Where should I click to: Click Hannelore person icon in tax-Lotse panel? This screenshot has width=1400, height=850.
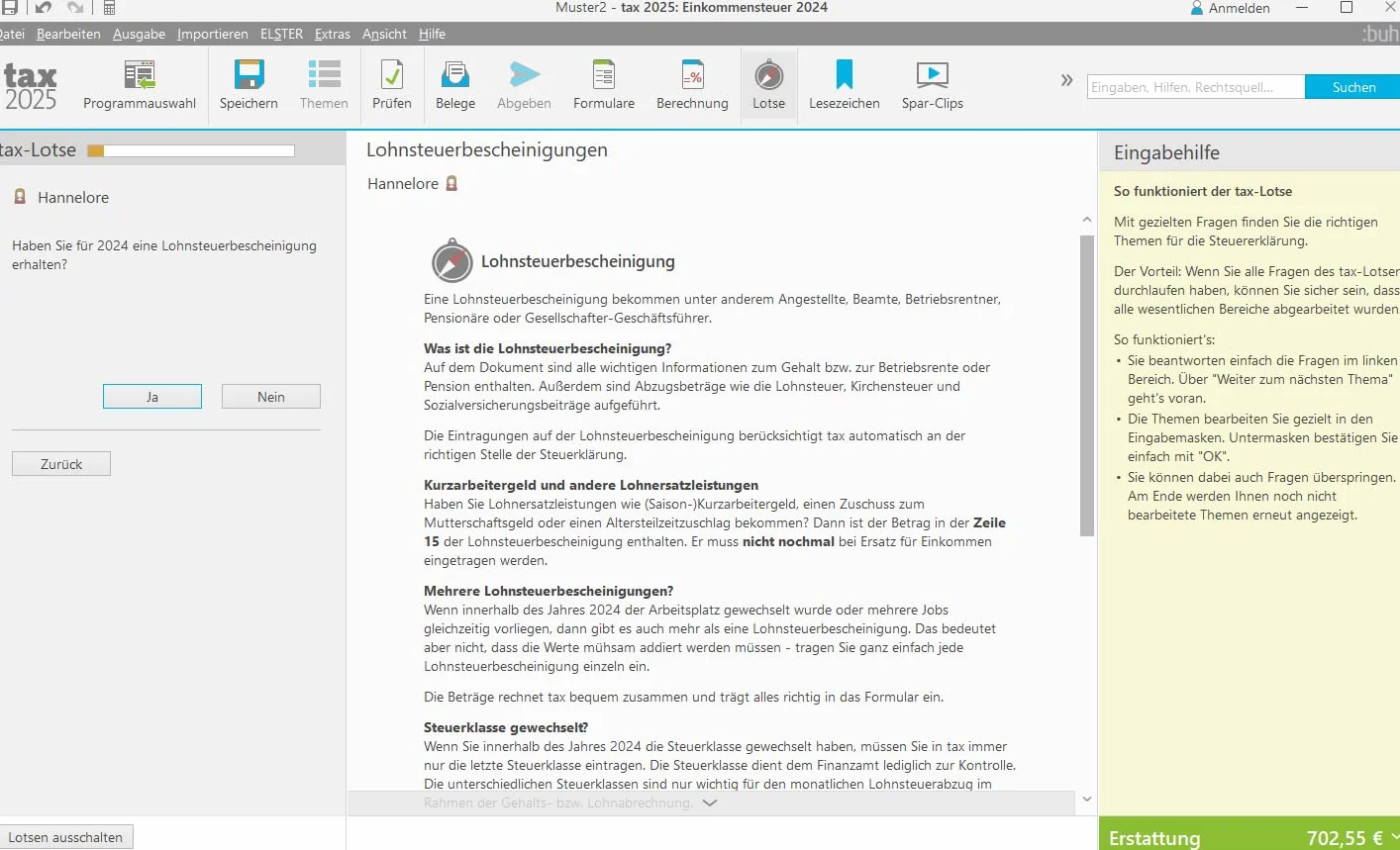(20, 197)
